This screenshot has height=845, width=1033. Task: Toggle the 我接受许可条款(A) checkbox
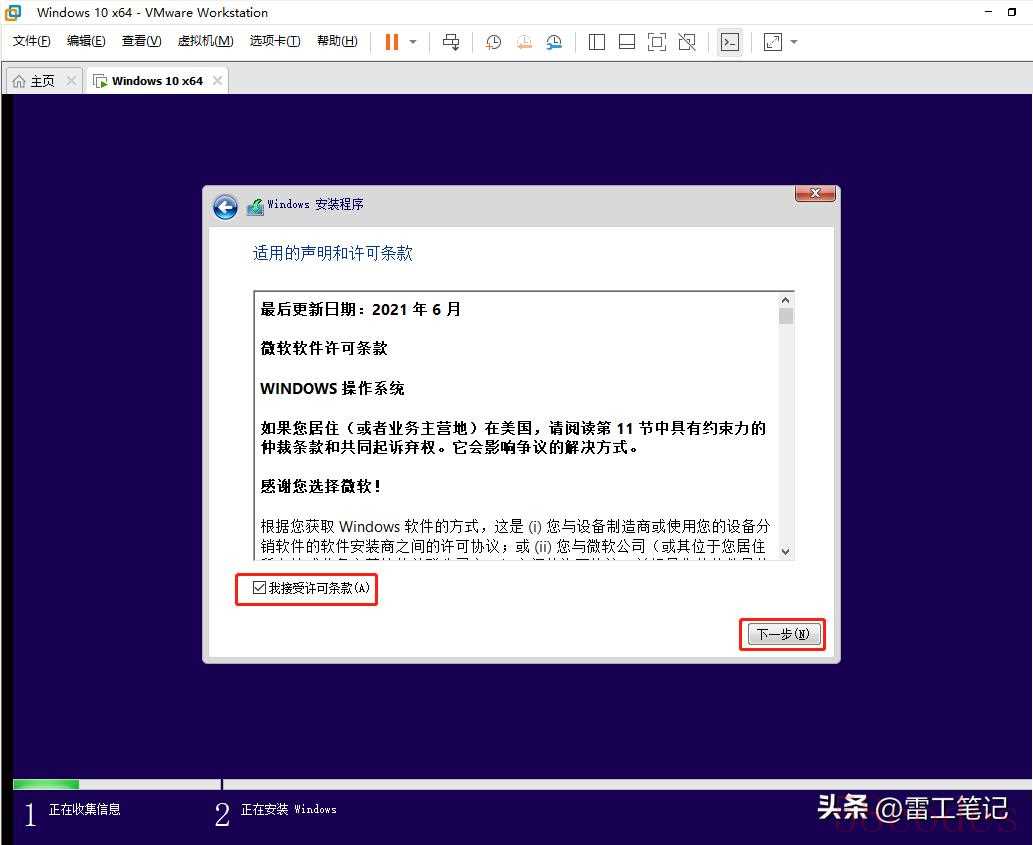pyautogui.click(x=260, y=587)
